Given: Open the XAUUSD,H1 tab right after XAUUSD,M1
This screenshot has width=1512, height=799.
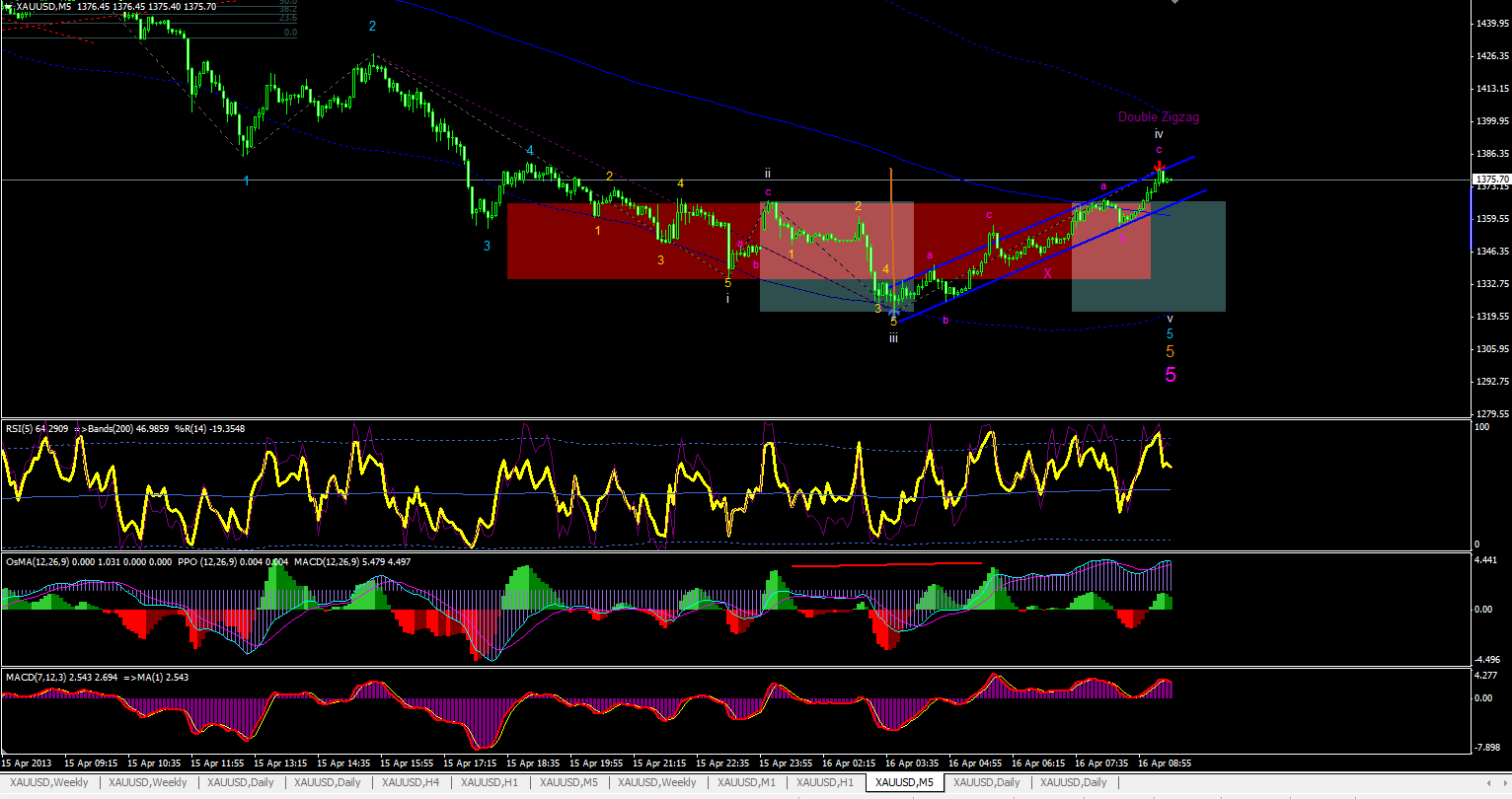Looking at the screenshot, I should point(824,782).
